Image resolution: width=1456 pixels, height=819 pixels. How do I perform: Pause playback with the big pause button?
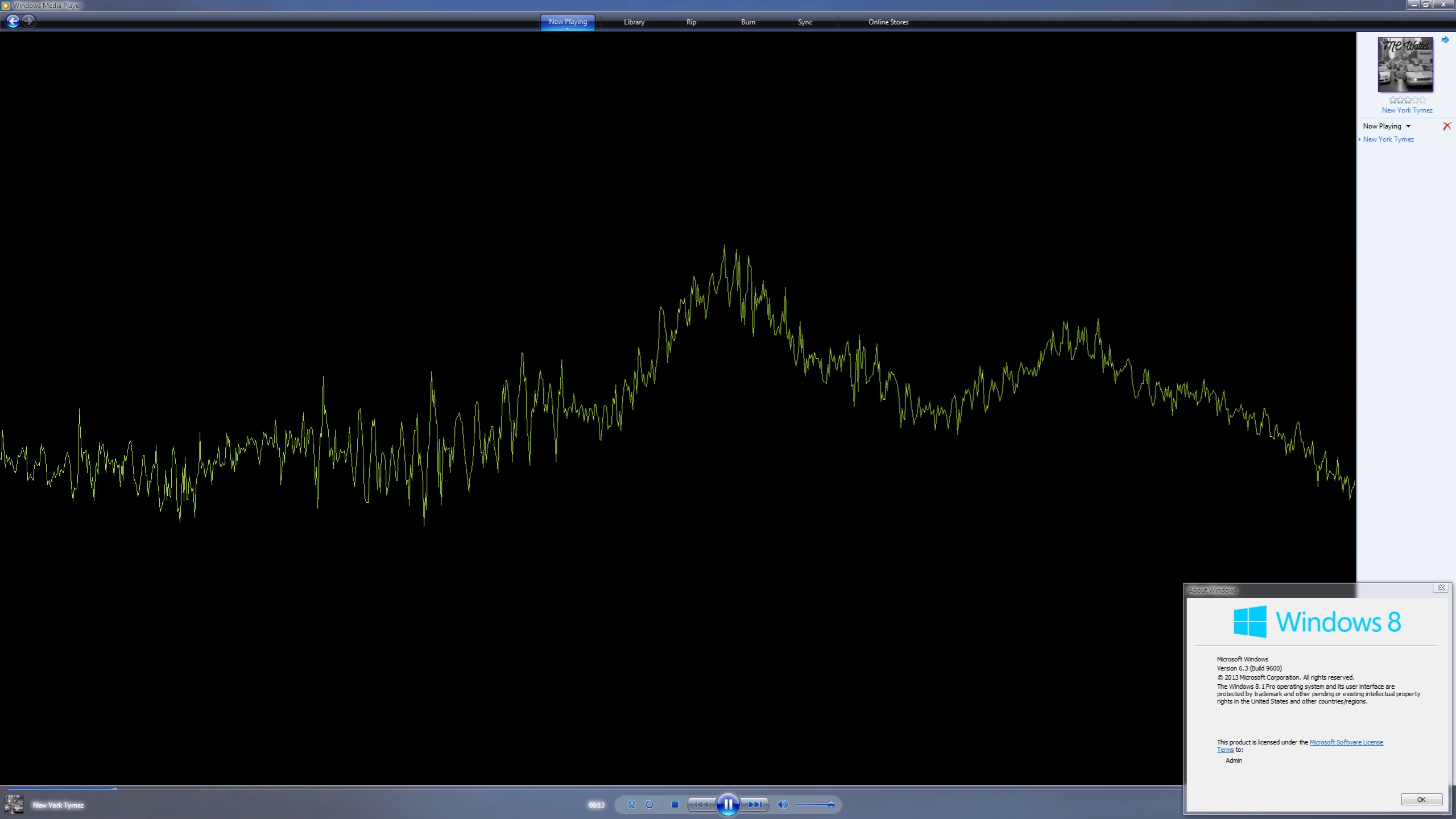tap(728, 804)
